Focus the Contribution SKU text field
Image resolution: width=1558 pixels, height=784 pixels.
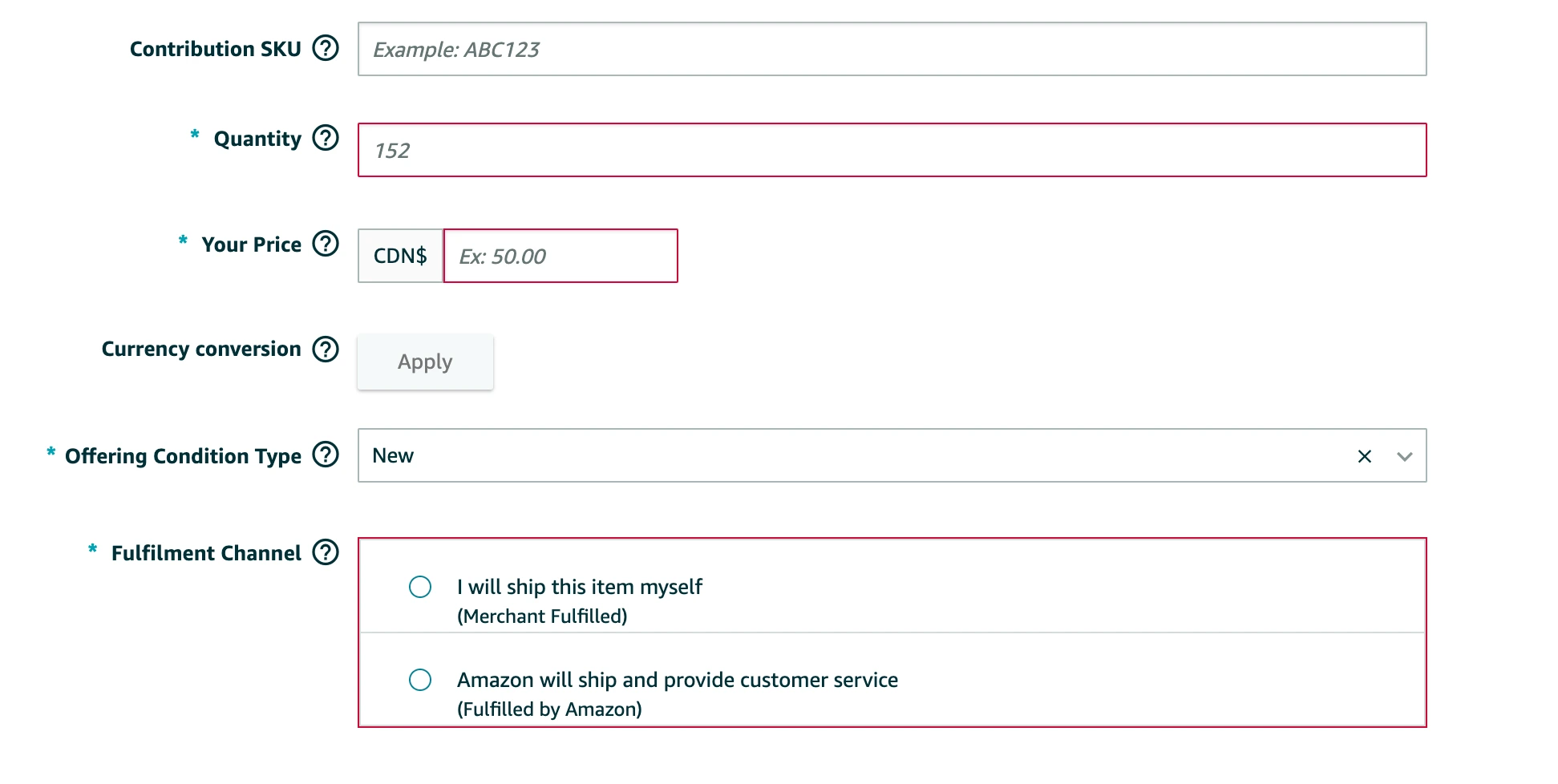[x=892, y=49]
